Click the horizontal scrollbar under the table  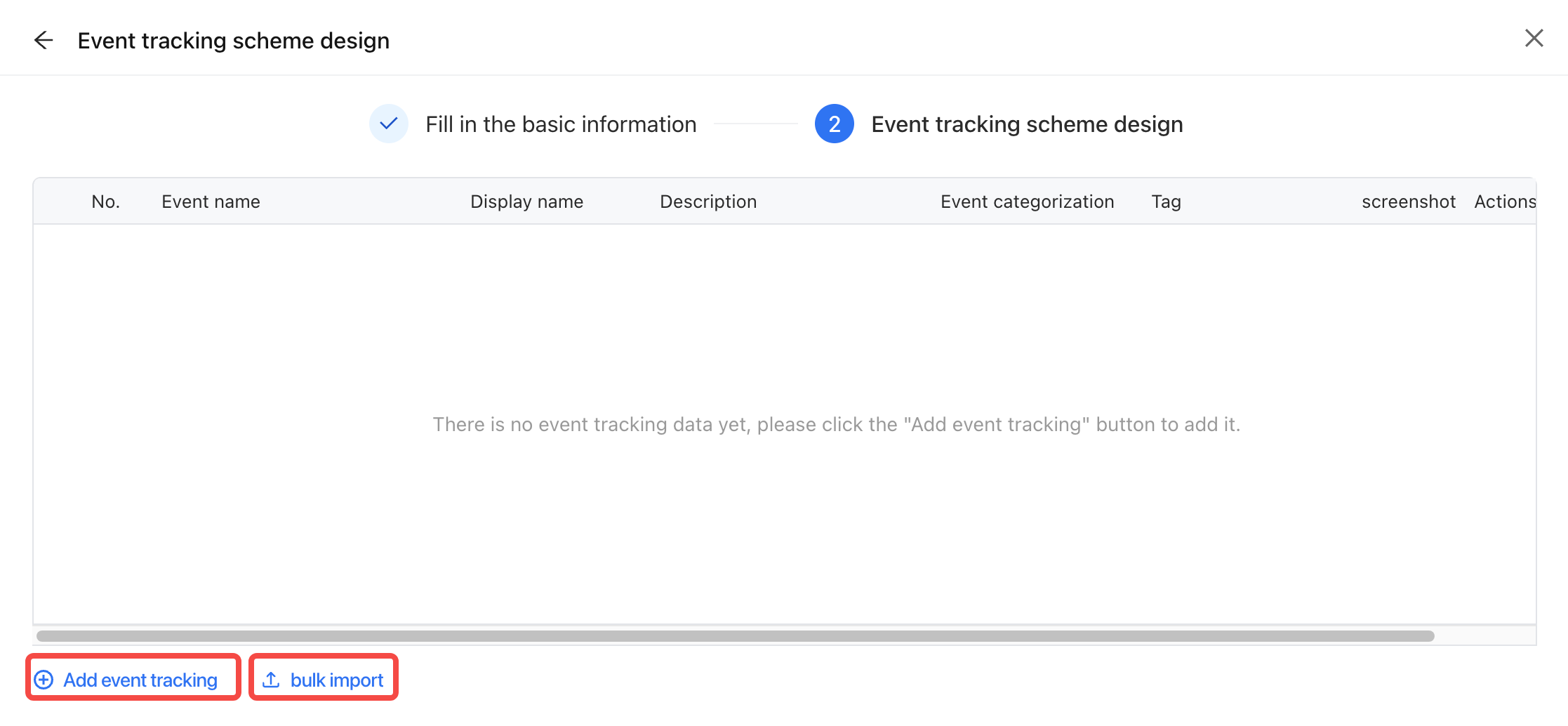(x=736, y=636)
